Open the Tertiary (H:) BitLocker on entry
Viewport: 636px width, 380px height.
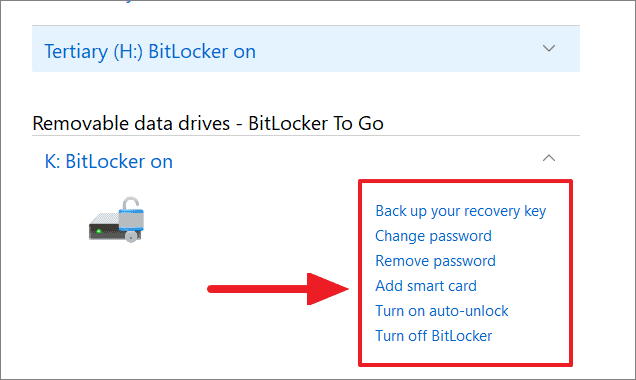tap(150, 52)
